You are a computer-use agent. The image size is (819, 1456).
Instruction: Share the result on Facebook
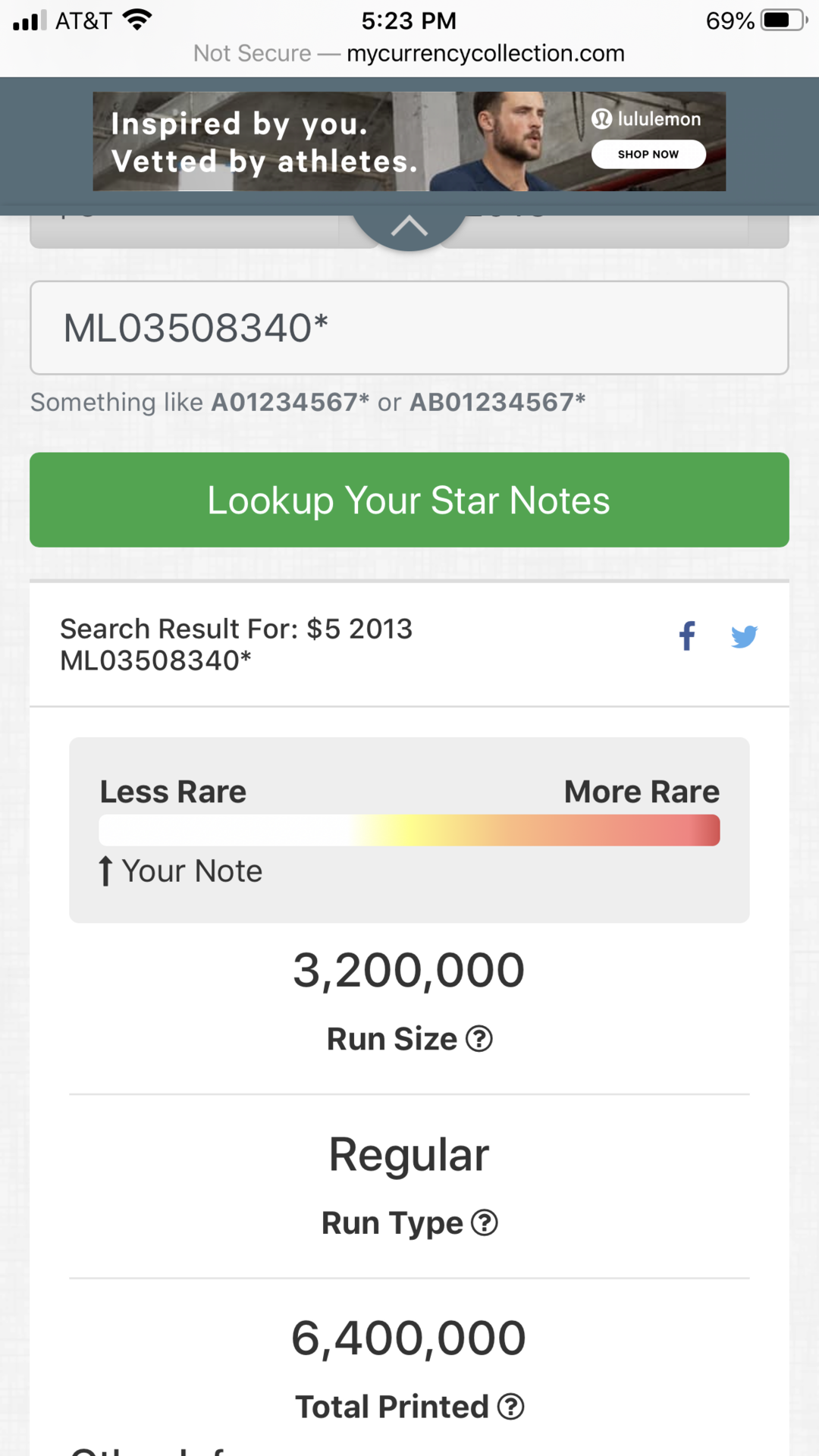(687, 636)
